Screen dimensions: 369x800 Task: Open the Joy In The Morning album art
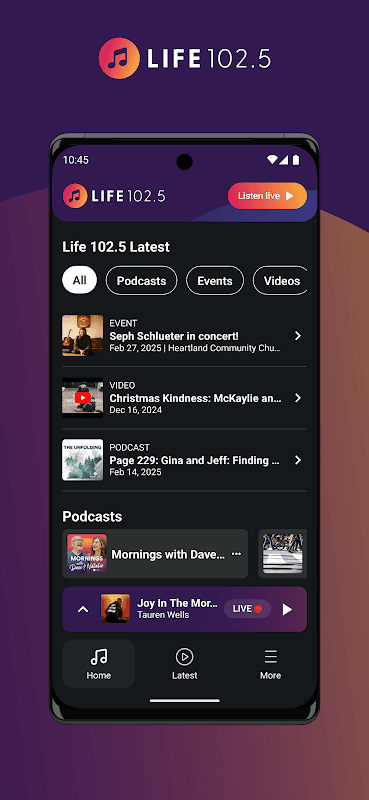point(115,609)
